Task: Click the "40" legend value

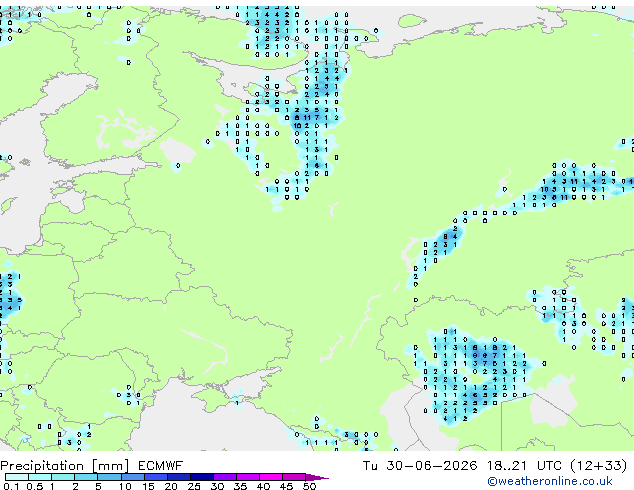Action: (x=263, y=486)
